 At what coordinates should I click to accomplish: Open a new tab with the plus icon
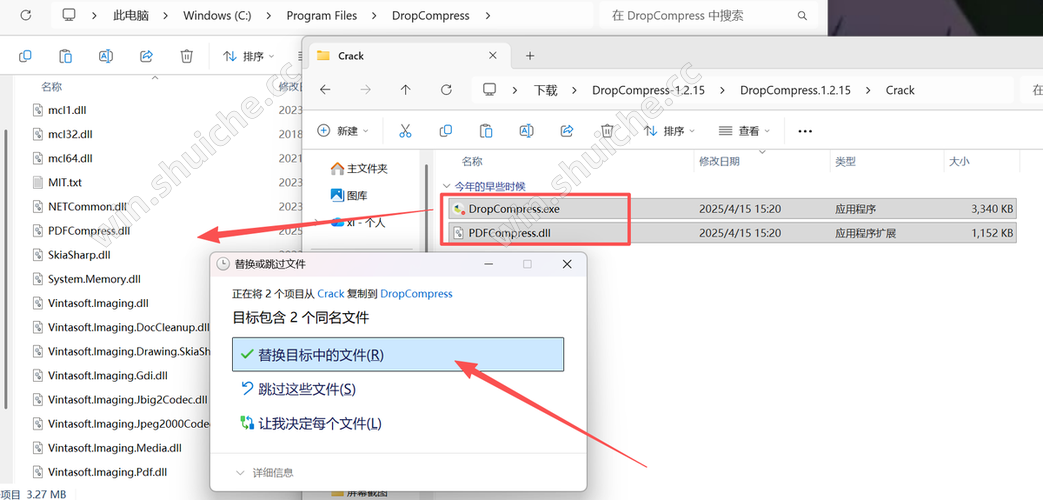point(530,56)
